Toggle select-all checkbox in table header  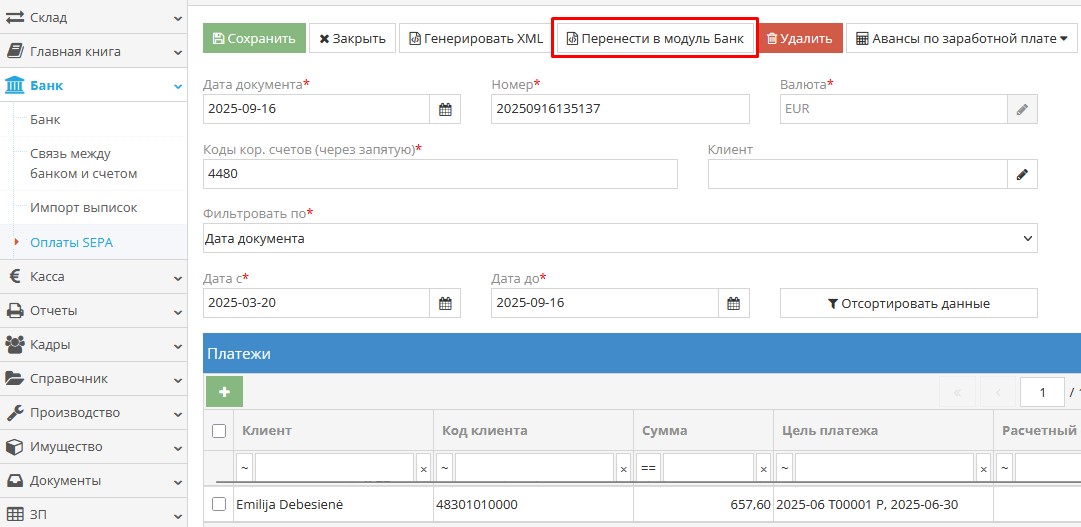pyautogui.click(x=219, y=431)
